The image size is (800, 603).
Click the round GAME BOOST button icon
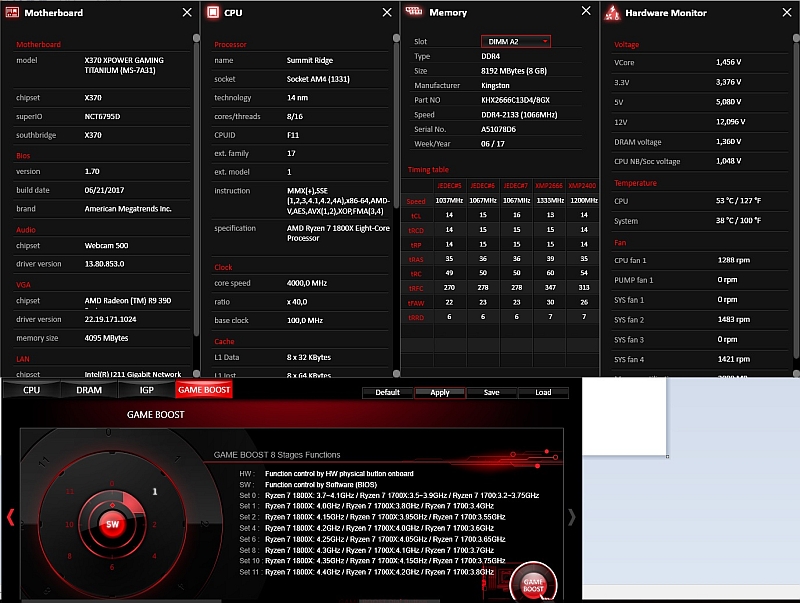(533, 584)
